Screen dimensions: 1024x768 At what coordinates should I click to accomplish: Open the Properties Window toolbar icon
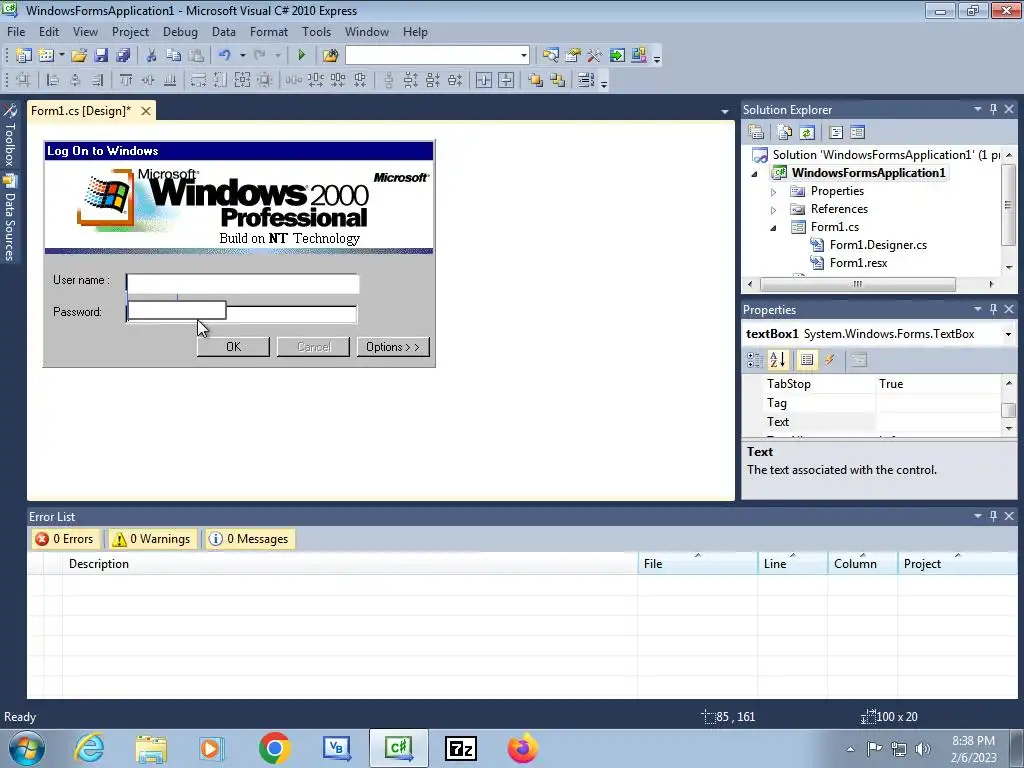pos(573,56)
